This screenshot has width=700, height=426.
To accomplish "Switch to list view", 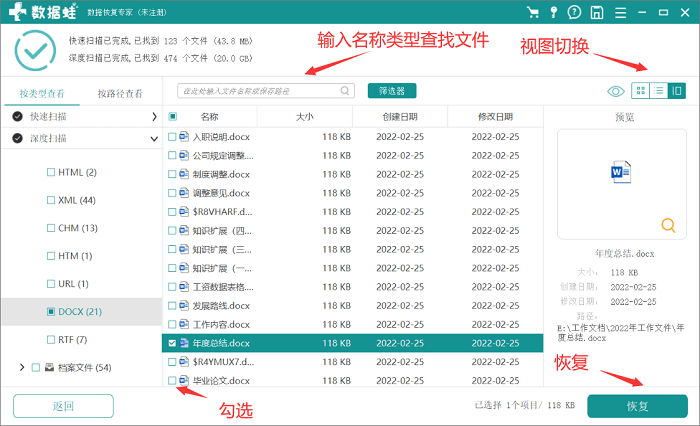I will pyautogui.click(x=658, y=91).
